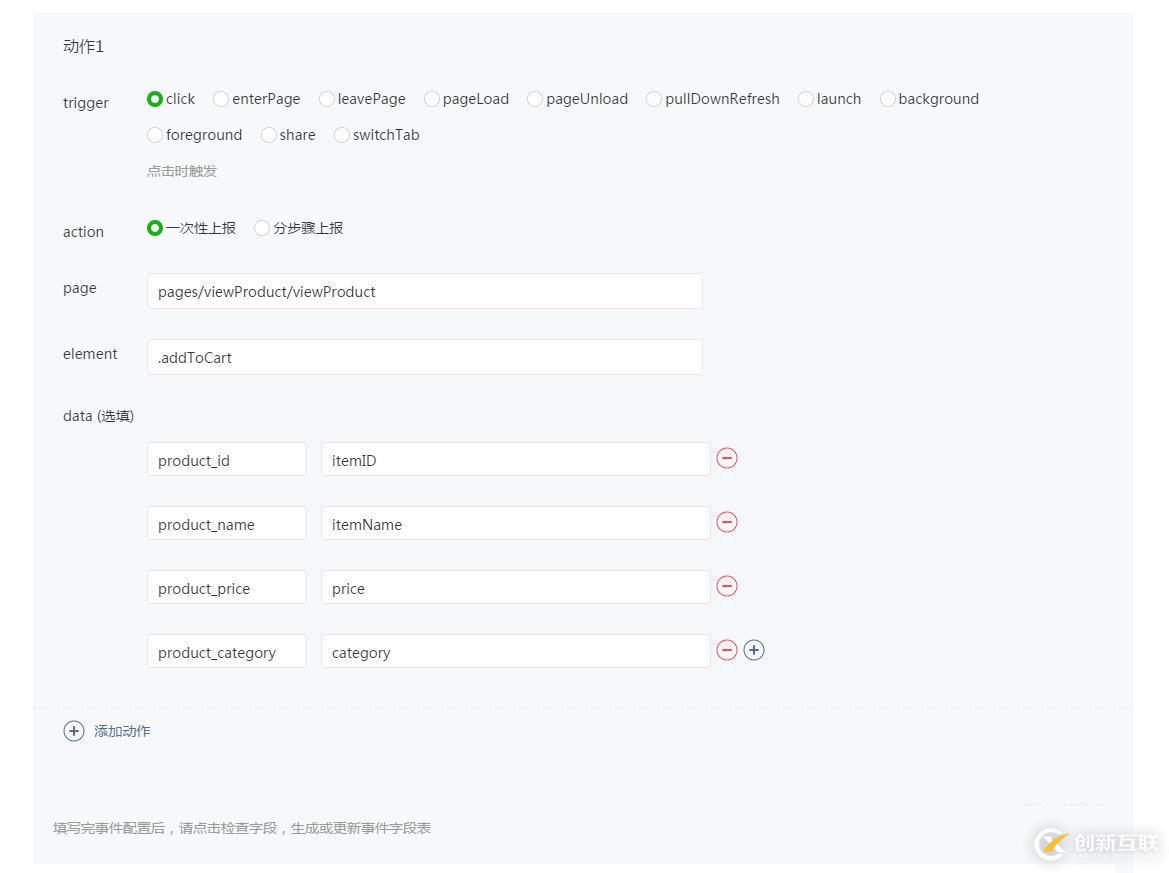1169x873 pixels.
Task: Choose the share trigger option
Action: tap(268, 134)
